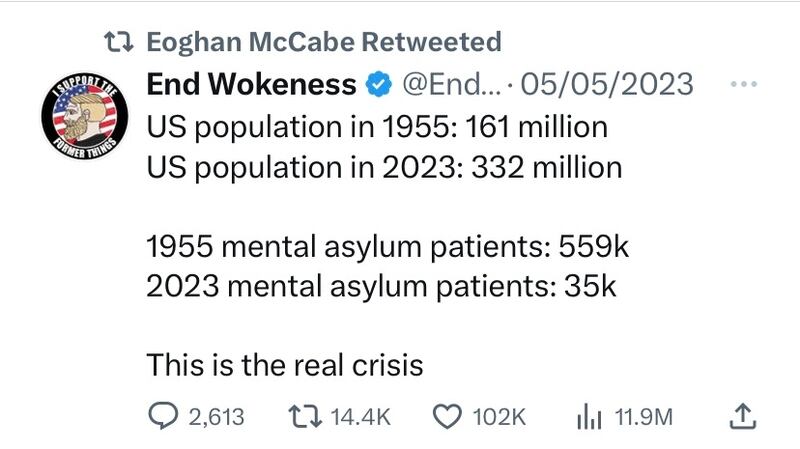Screen dimensions: 800x449
Task: Click the truncated @End... handle
Action: click(448, 86)
